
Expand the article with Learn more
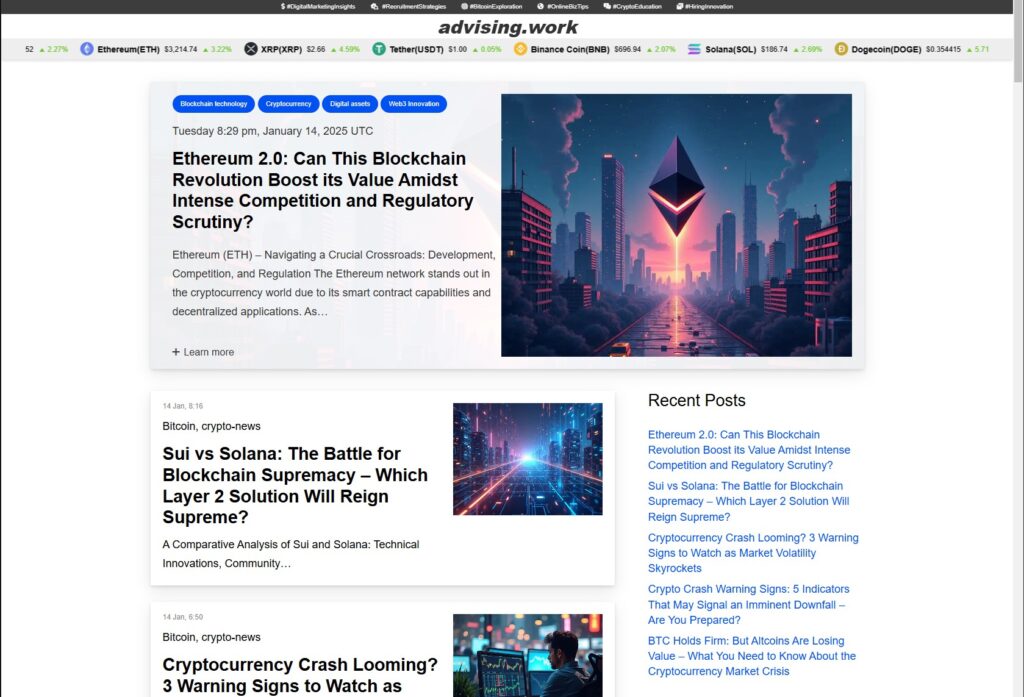[x=203, y=352]
